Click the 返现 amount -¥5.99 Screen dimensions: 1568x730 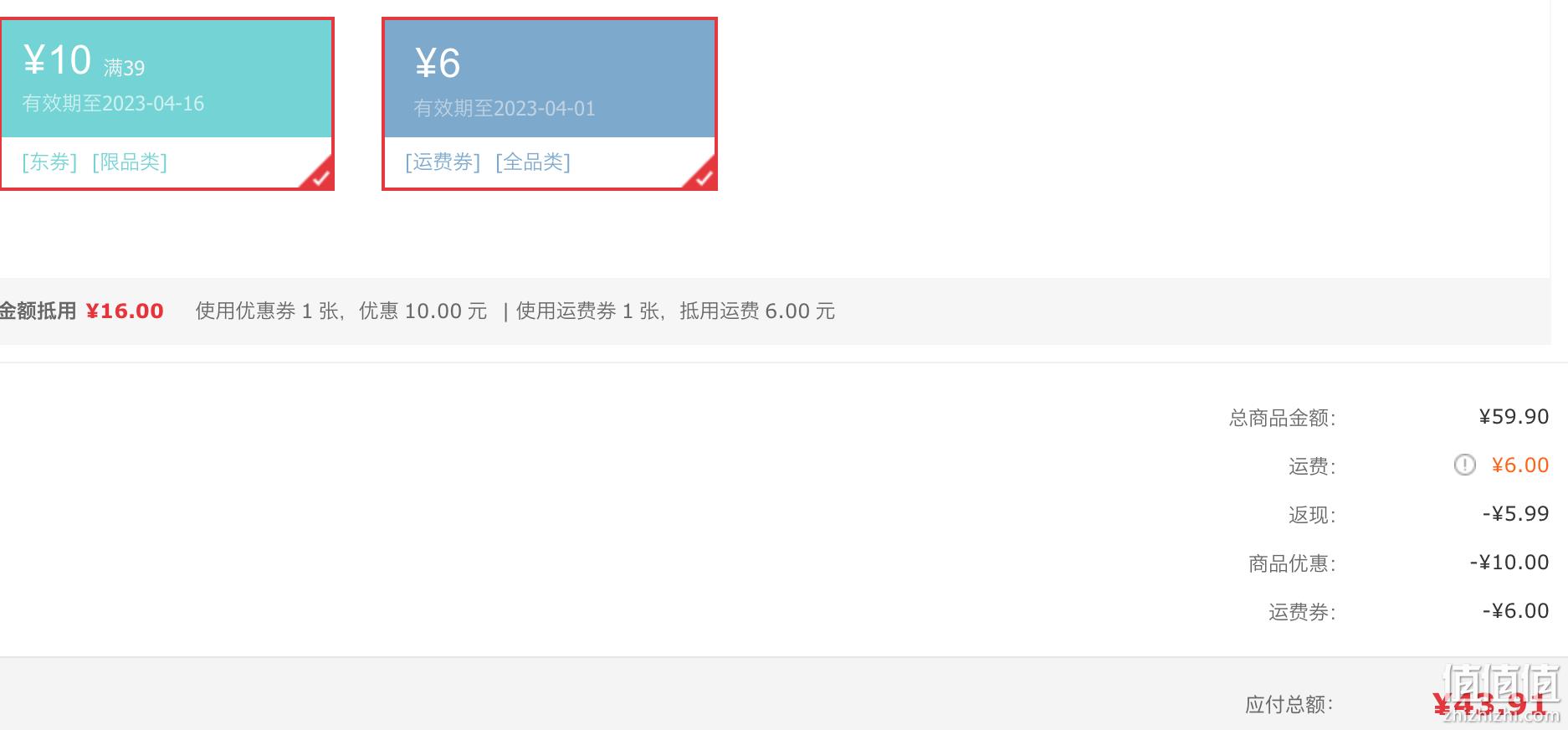click(1515, 514)
